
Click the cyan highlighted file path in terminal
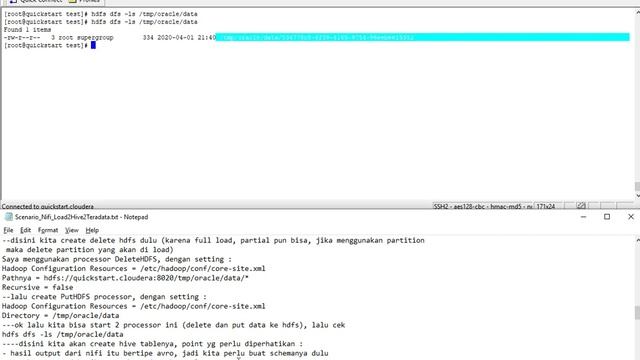tap(422, 37)
